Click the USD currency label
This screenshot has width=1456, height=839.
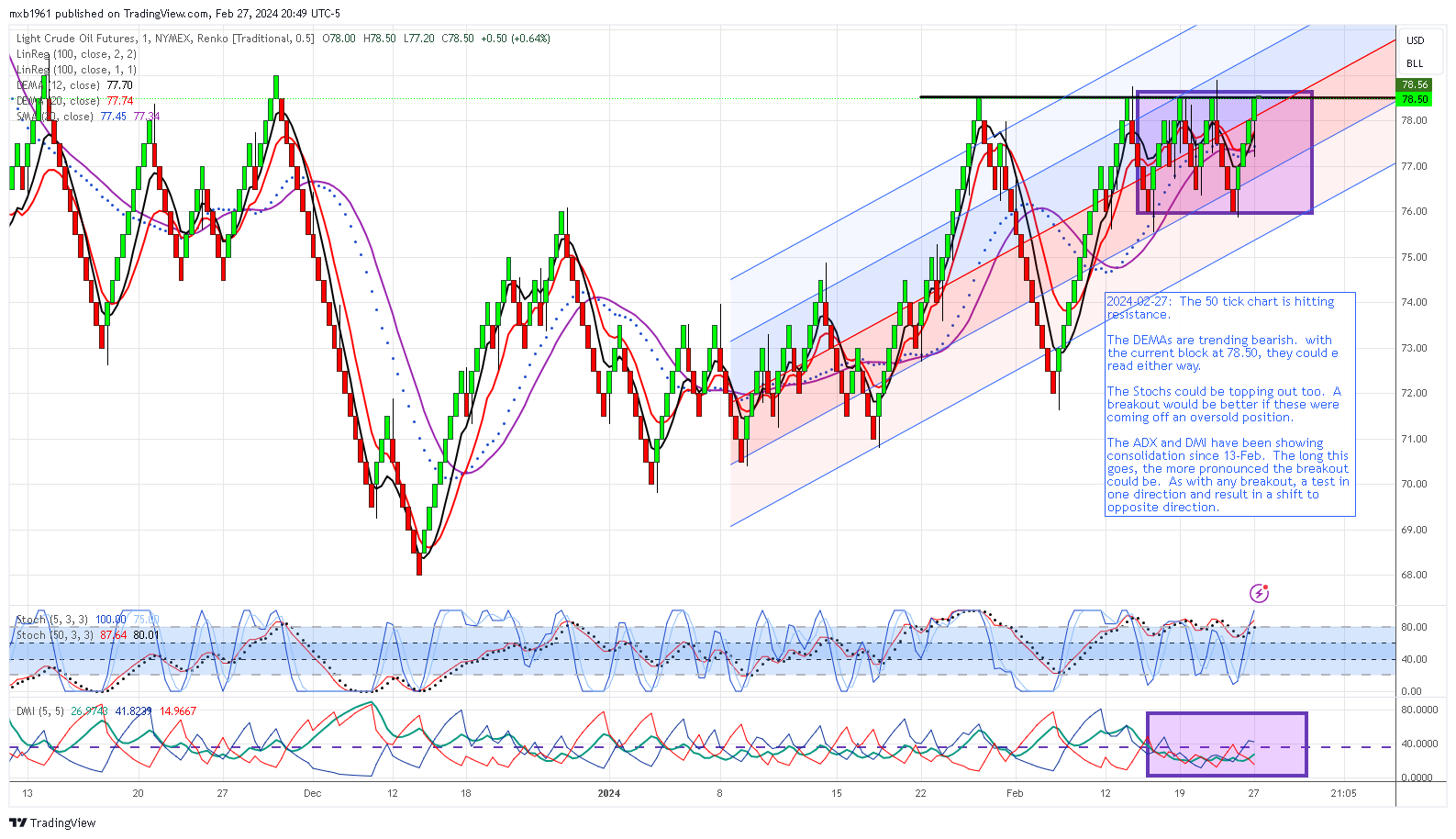pyautogui.click(x=1416, y=40)
